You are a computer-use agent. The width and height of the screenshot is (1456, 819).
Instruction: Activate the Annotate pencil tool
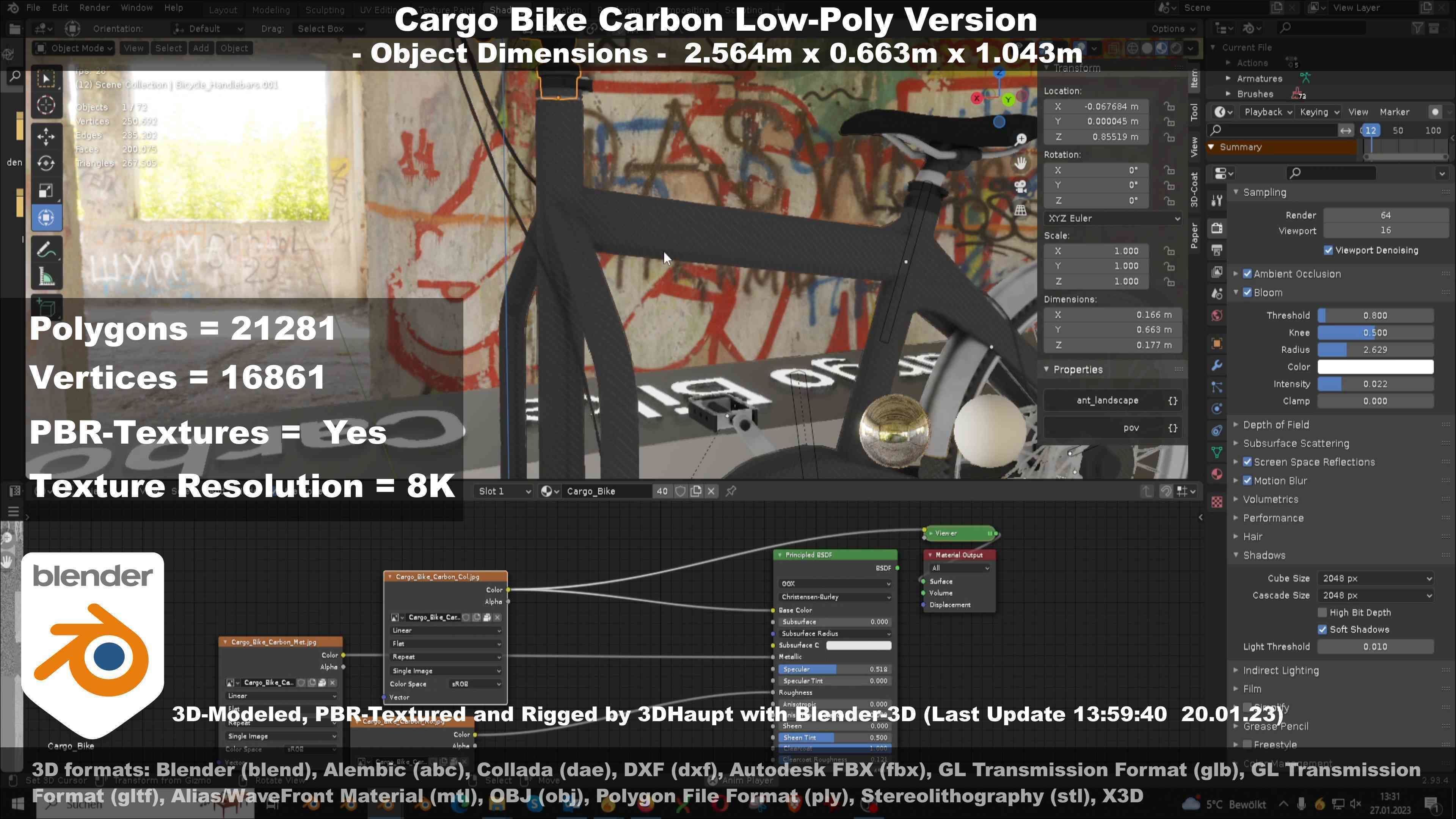(46, 249)
